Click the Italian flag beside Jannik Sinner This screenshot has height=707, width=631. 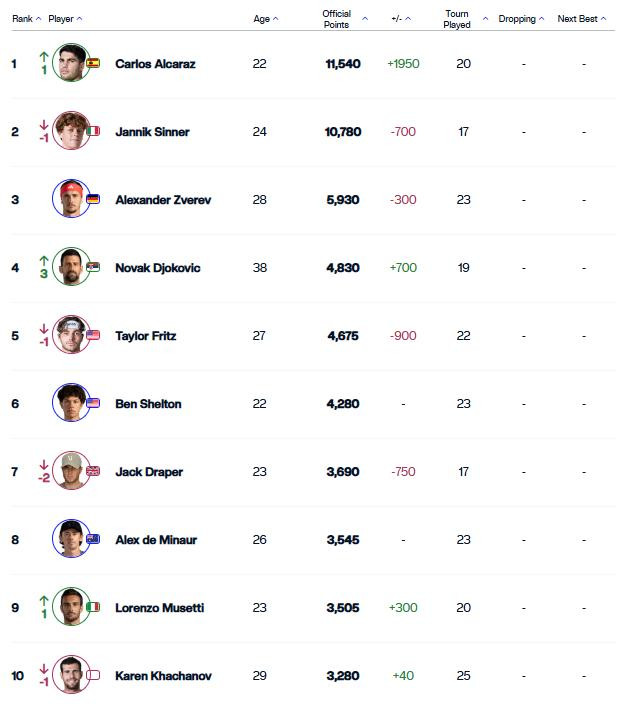click(x=93, y=131)
